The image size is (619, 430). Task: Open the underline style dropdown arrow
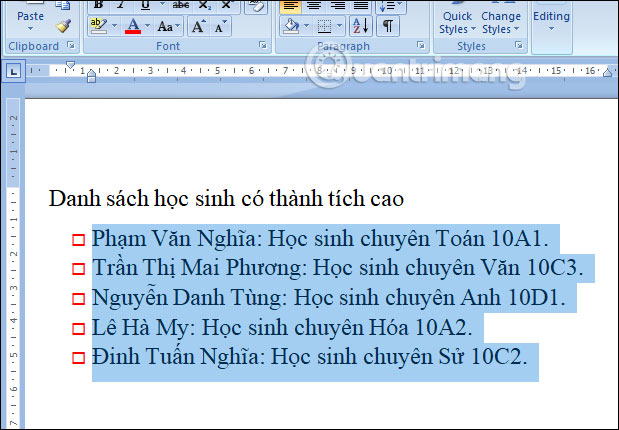(162, 5)
